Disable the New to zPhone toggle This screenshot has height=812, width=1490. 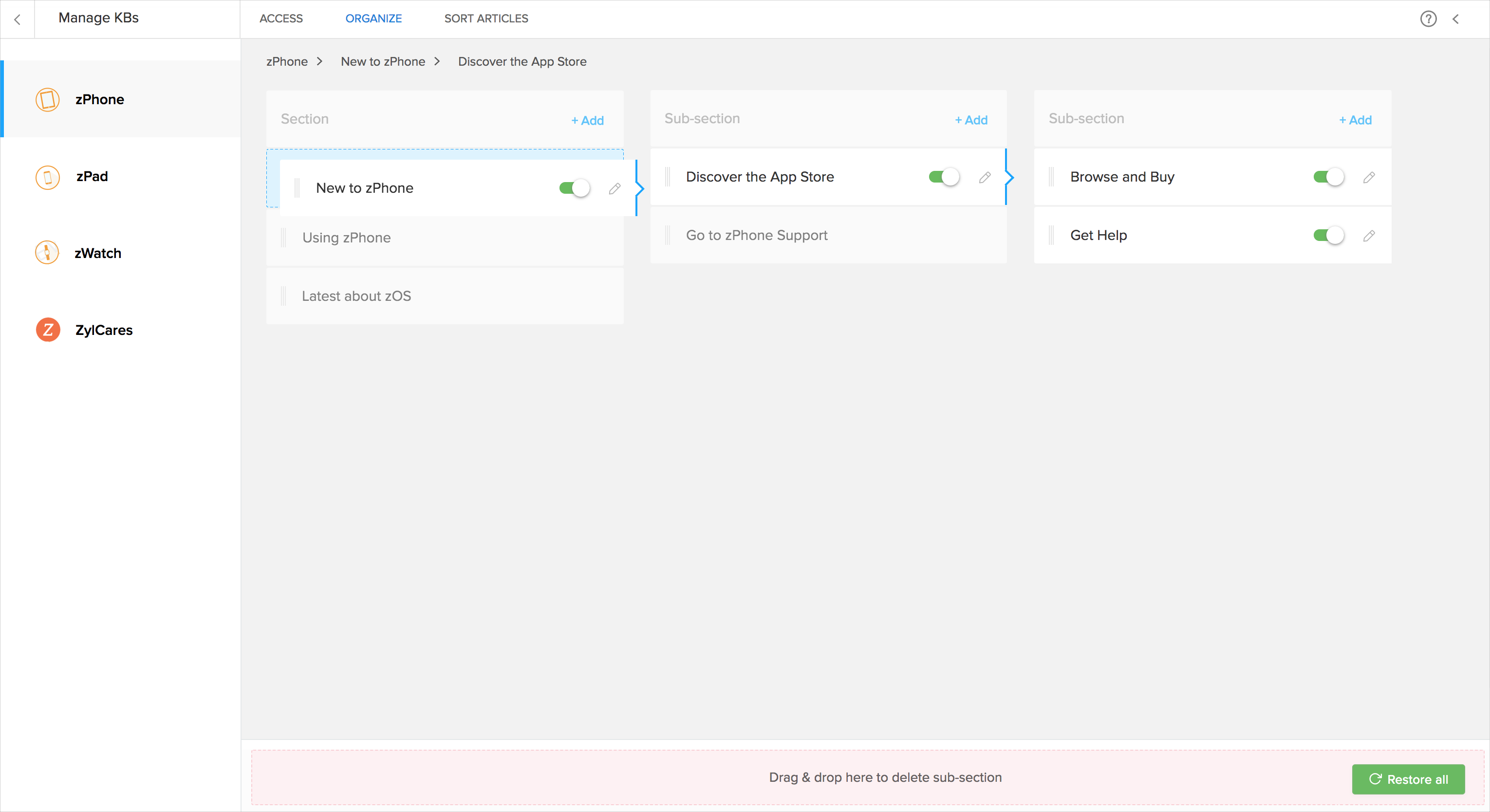tap(575, 188)
